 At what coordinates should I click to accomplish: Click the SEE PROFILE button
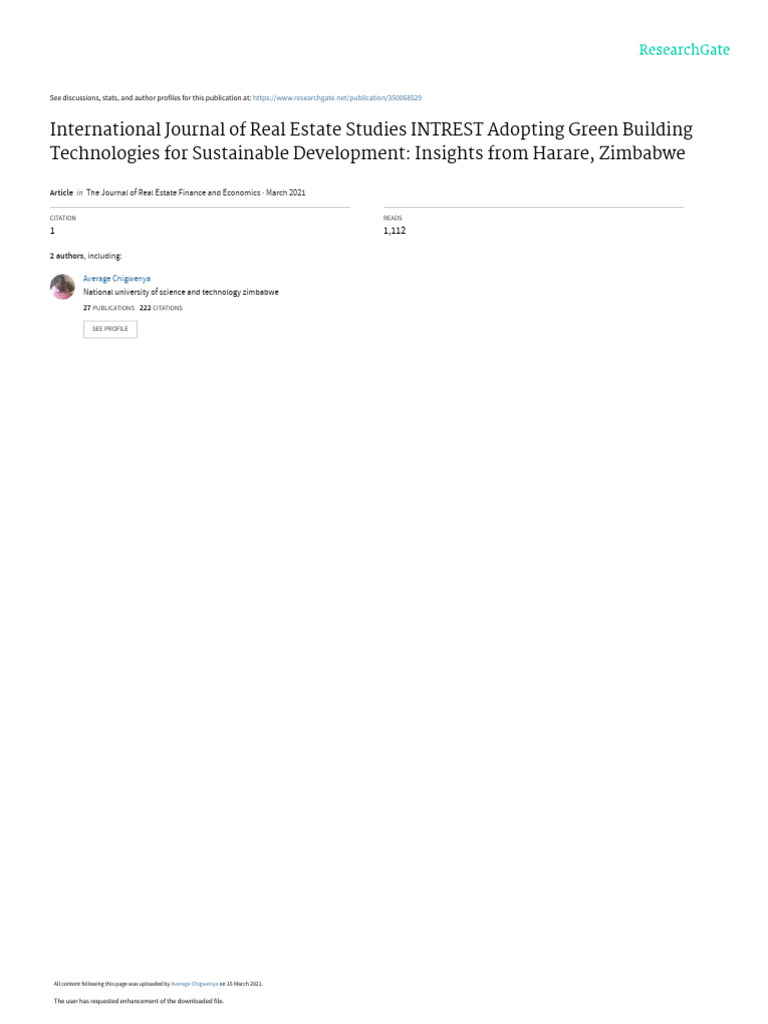click(110, 329)
